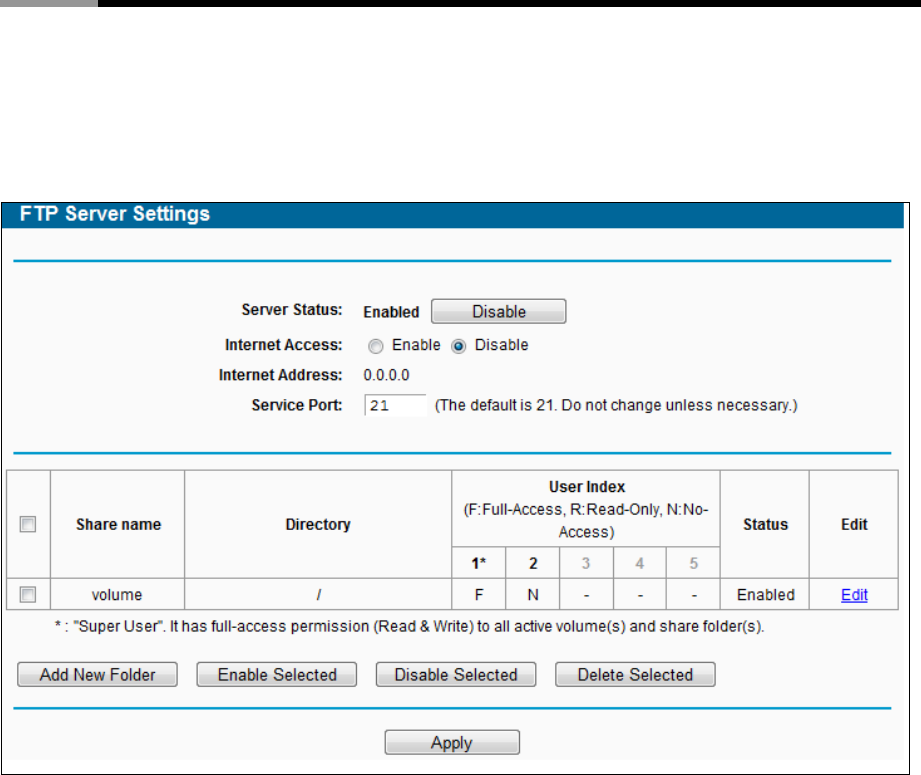921x775 pixels.
Task: Click the Enable Selected button
Action: [277, 675]
